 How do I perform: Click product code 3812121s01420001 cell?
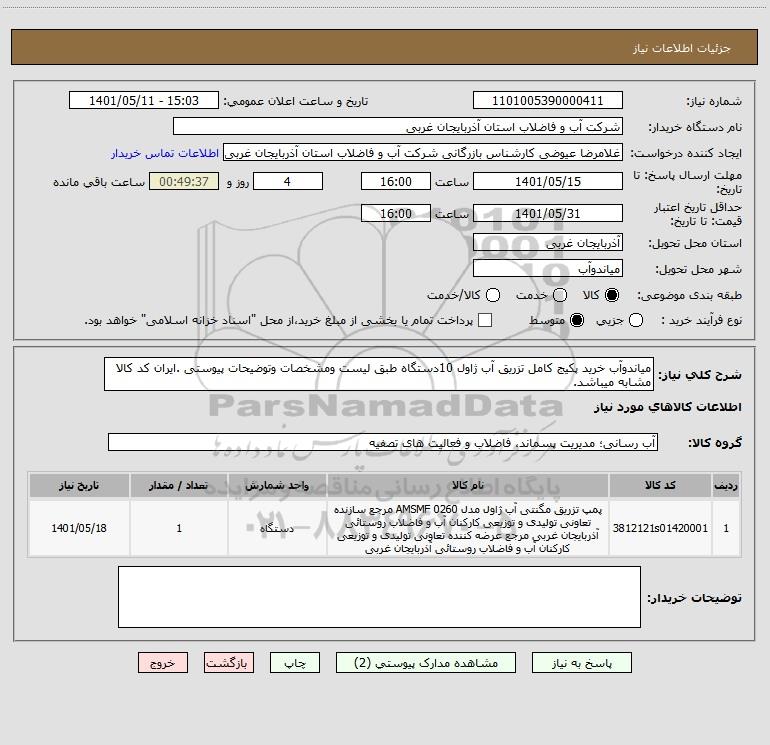coord(660,528)
